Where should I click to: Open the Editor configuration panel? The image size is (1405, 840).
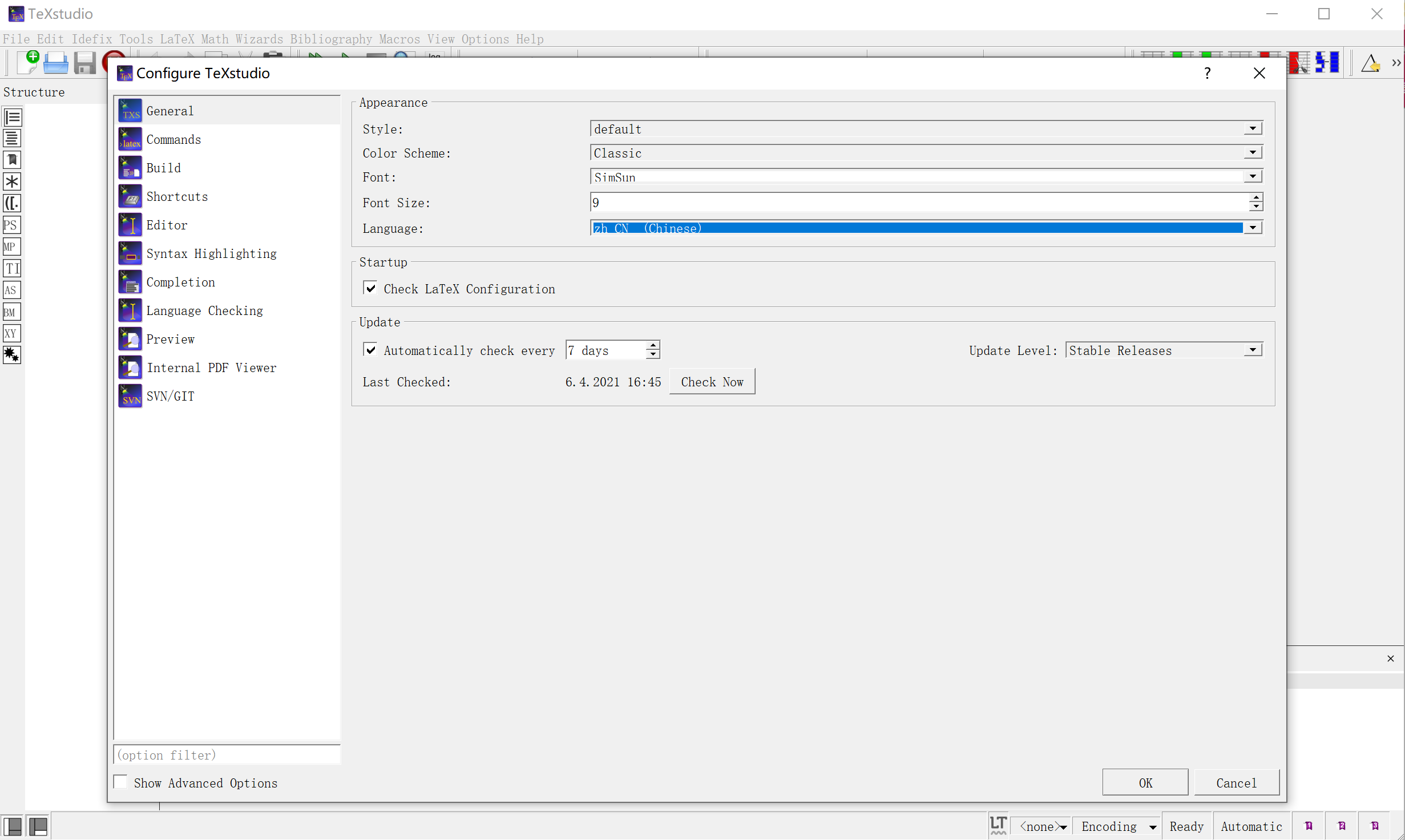[x=167, y=225]
